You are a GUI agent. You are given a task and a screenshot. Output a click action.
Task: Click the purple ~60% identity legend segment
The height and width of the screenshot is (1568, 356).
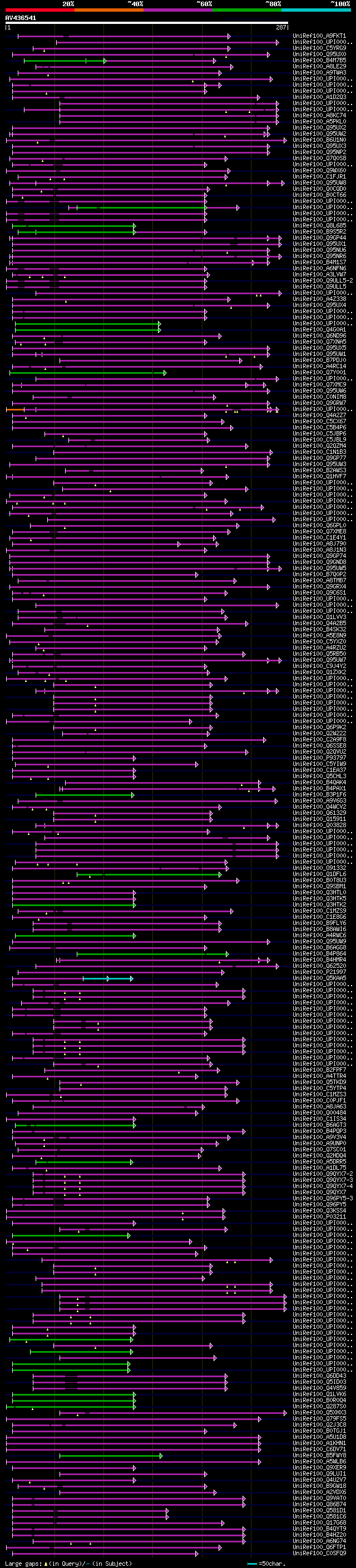tap(179, 11)
